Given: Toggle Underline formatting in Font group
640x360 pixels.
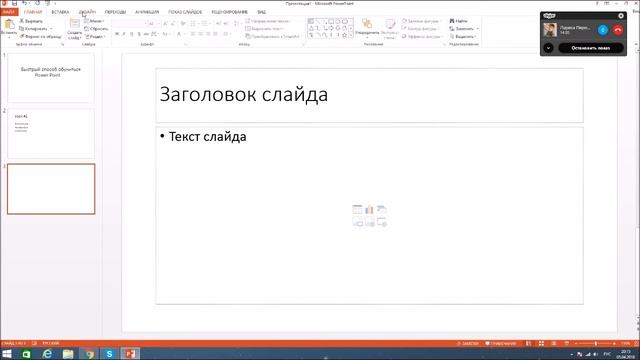Looking at the screenshot, I should coord(131,34).
